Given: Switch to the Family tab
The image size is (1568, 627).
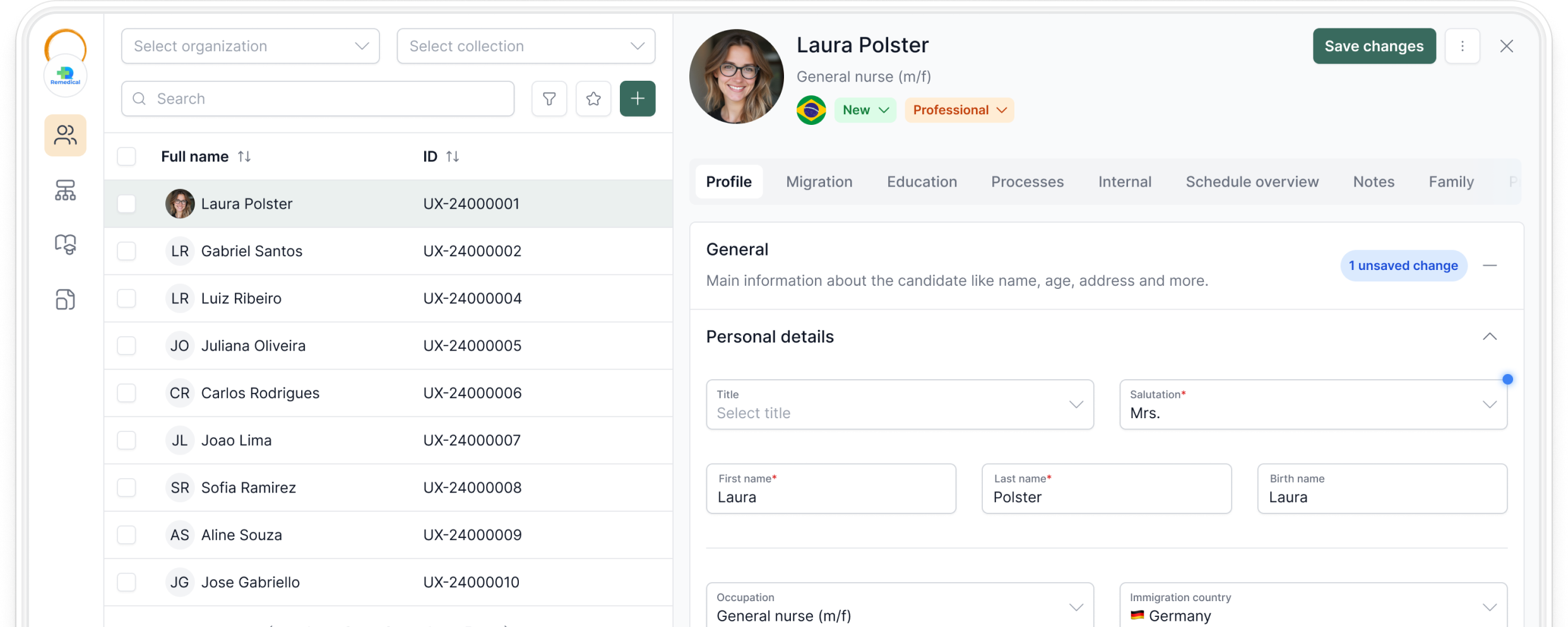Looking at the screenshot, I should coord(1451,182).
